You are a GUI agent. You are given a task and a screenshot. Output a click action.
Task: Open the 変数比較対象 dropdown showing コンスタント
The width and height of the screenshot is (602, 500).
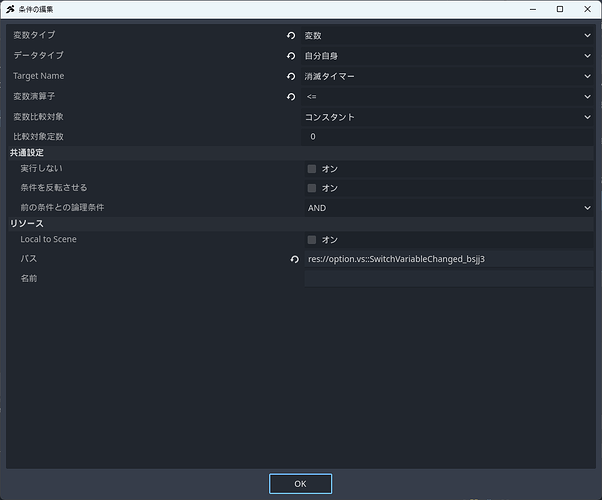point(448,117)
